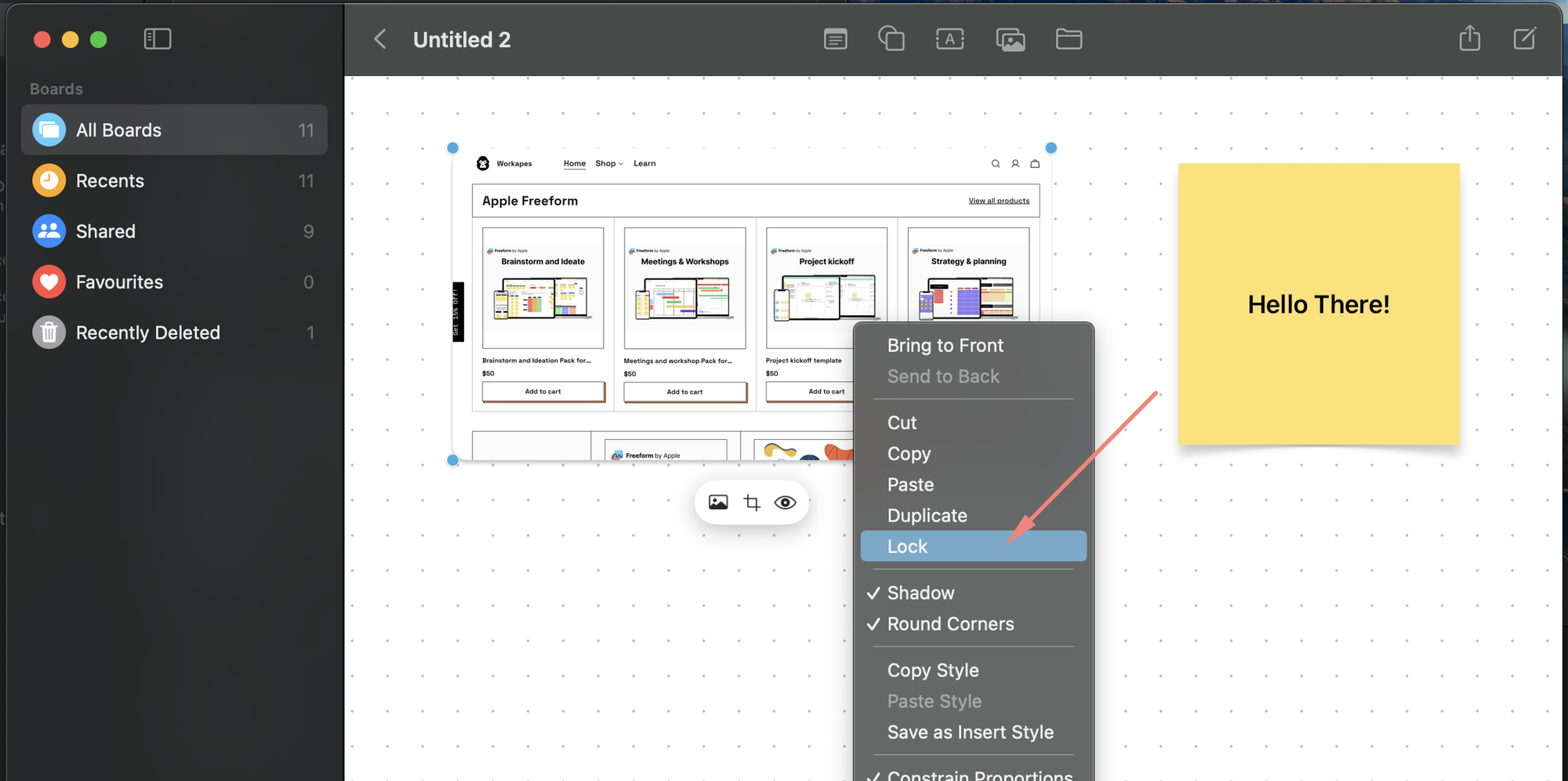1568x781 pixels.
Task: Click the Home link in embedded page
Action: [575, 164]
